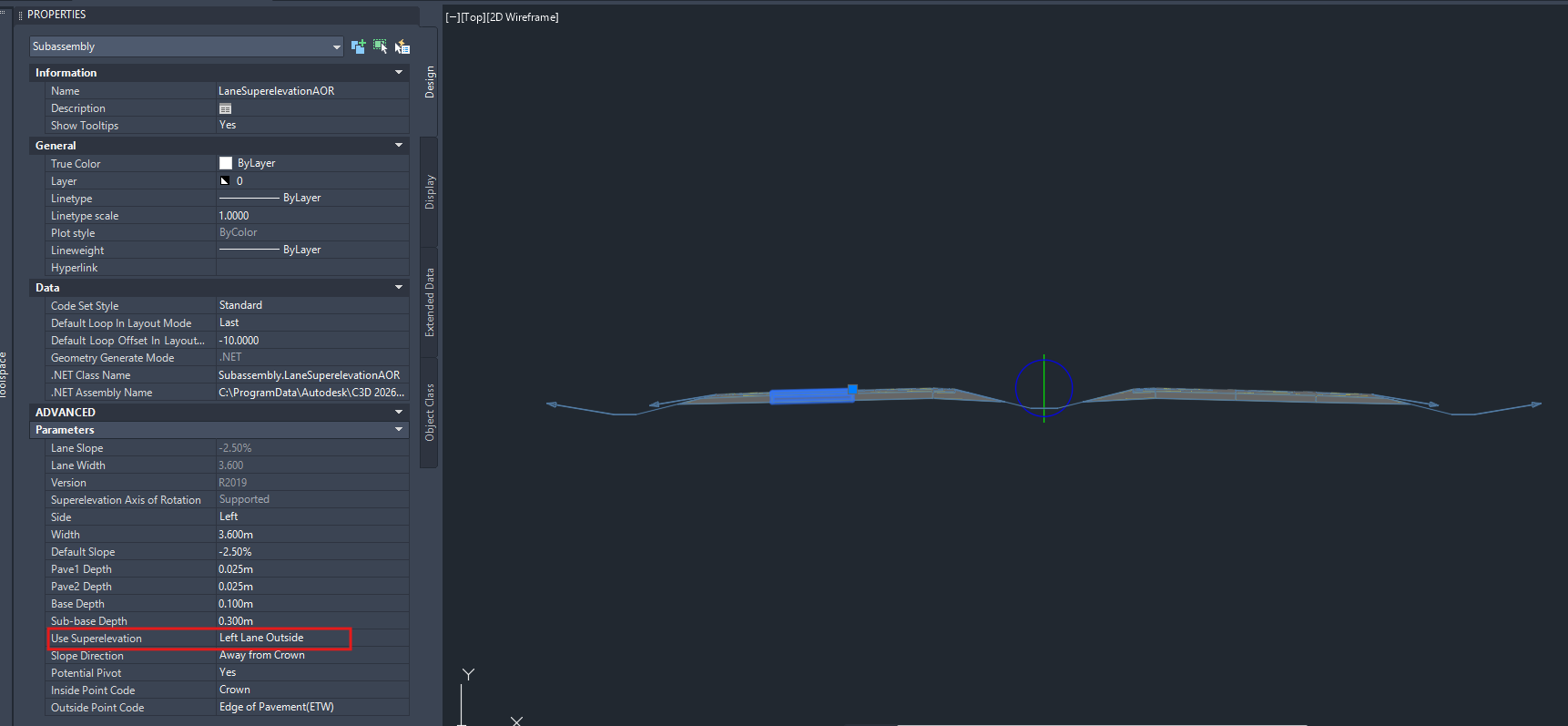Viewport: 1568px width, 726px height.
Task: Click the Superelevation Axis of Rotation value
Action: coord(312,499)
